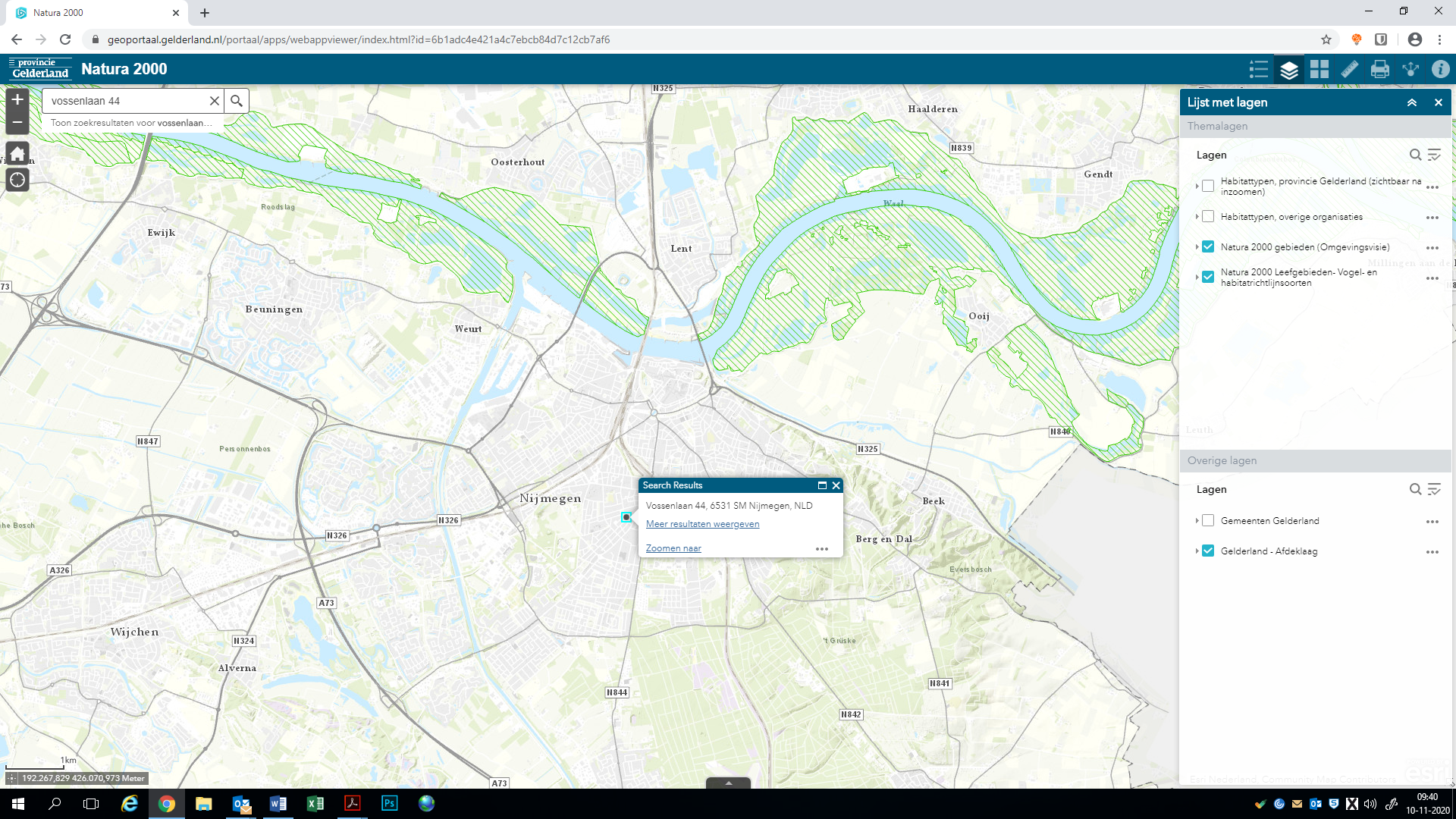Open the Basemap gallery grid icon

pyautogui.click(x=1319, y=70)
